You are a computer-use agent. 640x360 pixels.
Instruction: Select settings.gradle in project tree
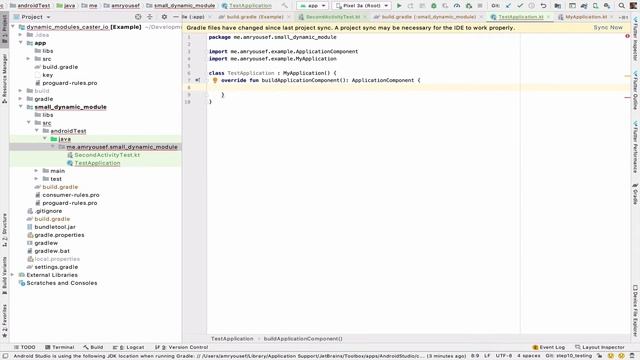(56, 267)
